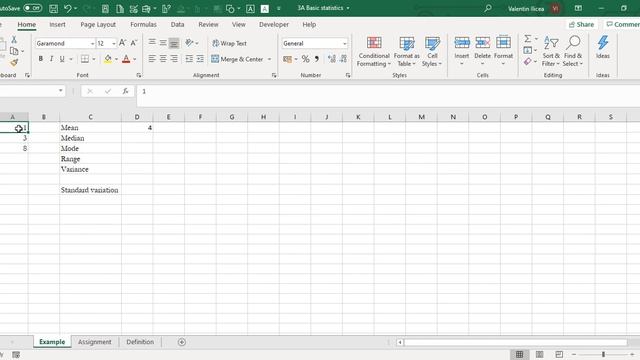Image resolution: width=640 pixels, height=360 pixels.
Task: Open the Insert ribbon tab
Action: point(57,24)
